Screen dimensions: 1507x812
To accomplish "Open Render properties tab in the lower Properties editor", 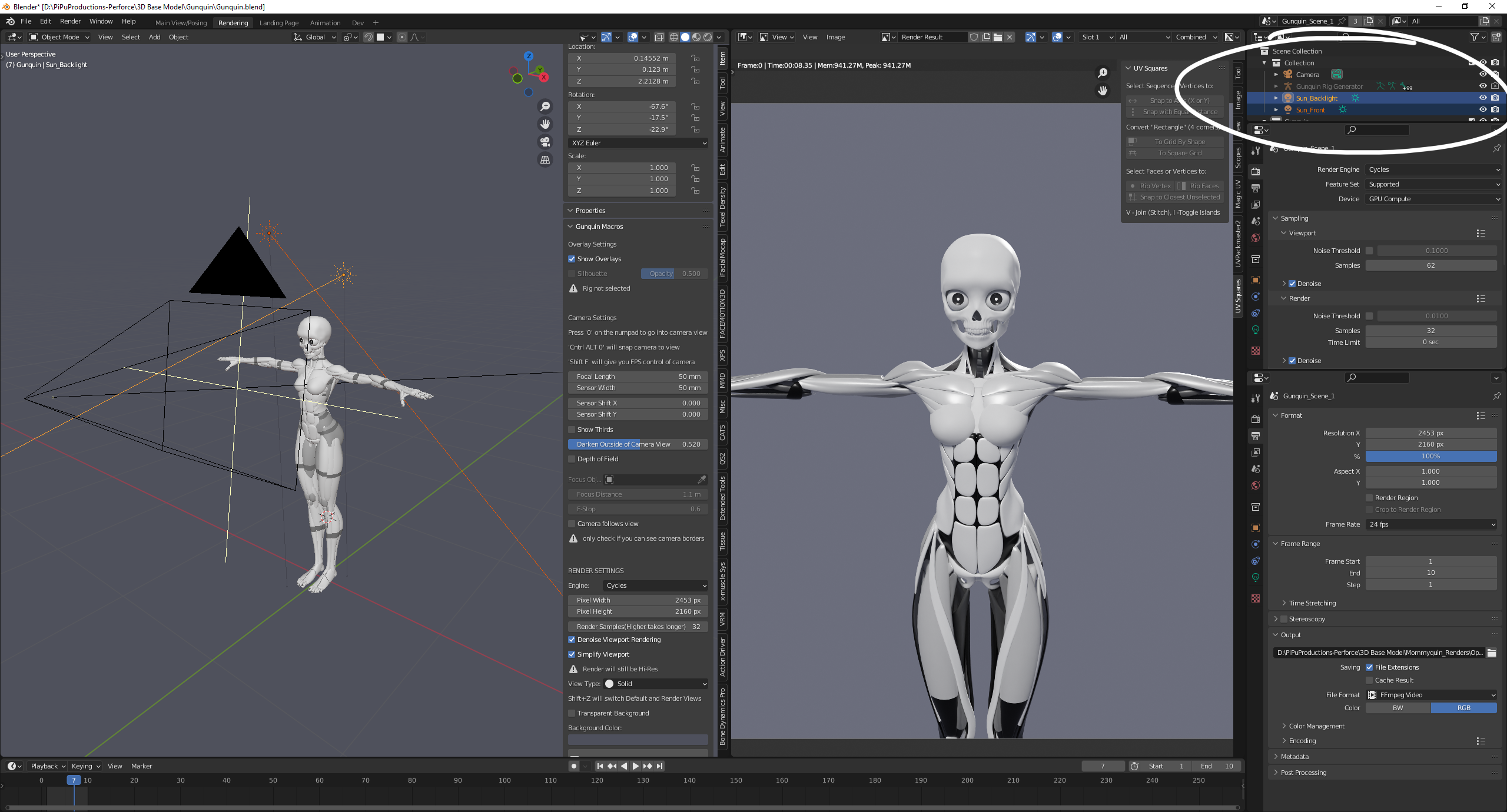I will pos(1256,420).
